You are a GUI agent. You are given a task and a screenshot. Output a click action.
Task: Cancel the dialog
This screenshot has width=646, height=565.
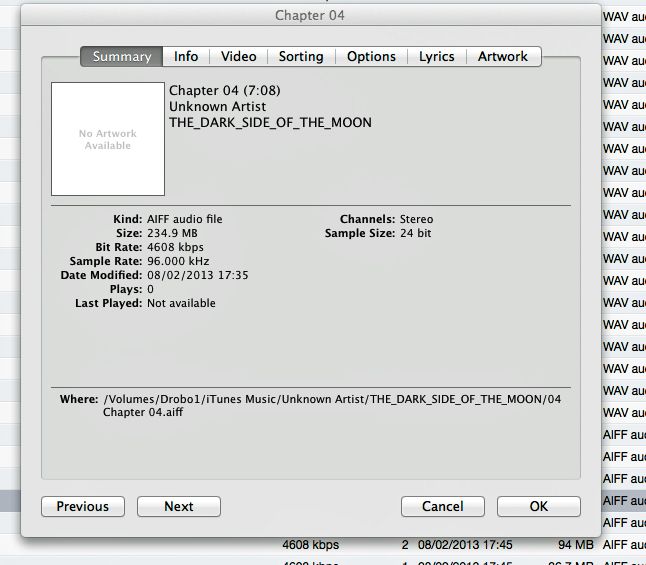coord(443,506)
